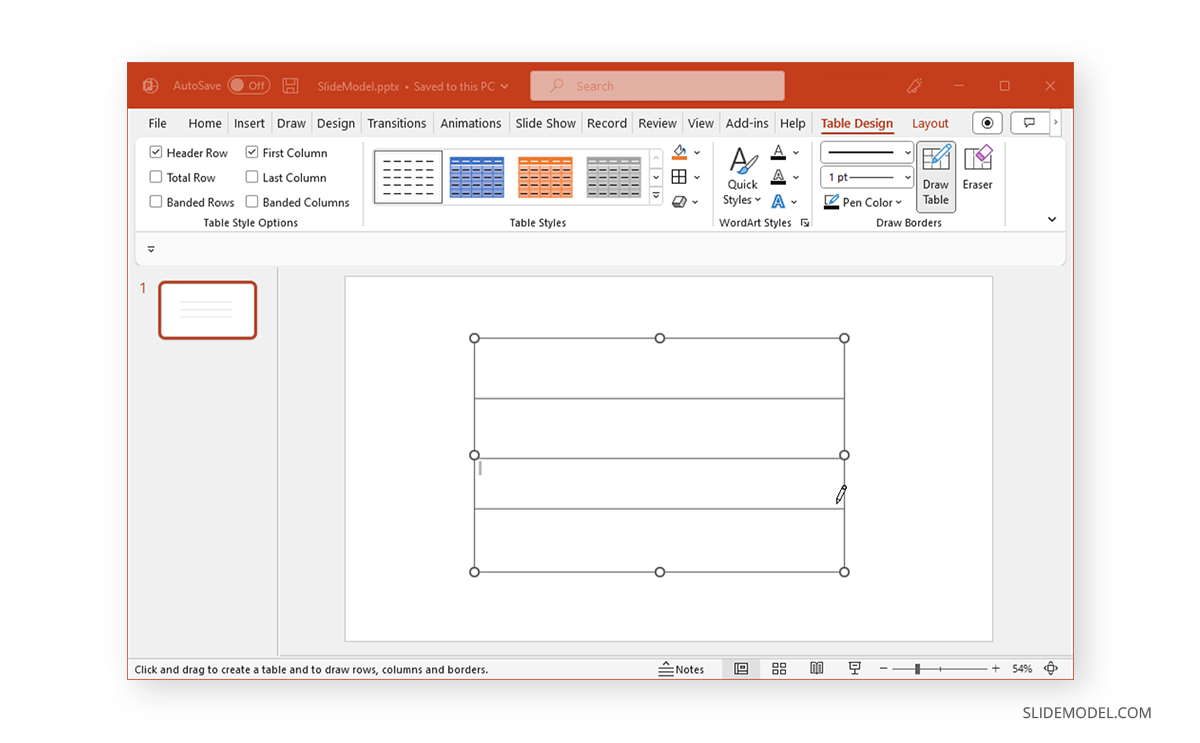Toggle AutoSave switch on
Screen dimensions: 1200x743
(249, 86)
